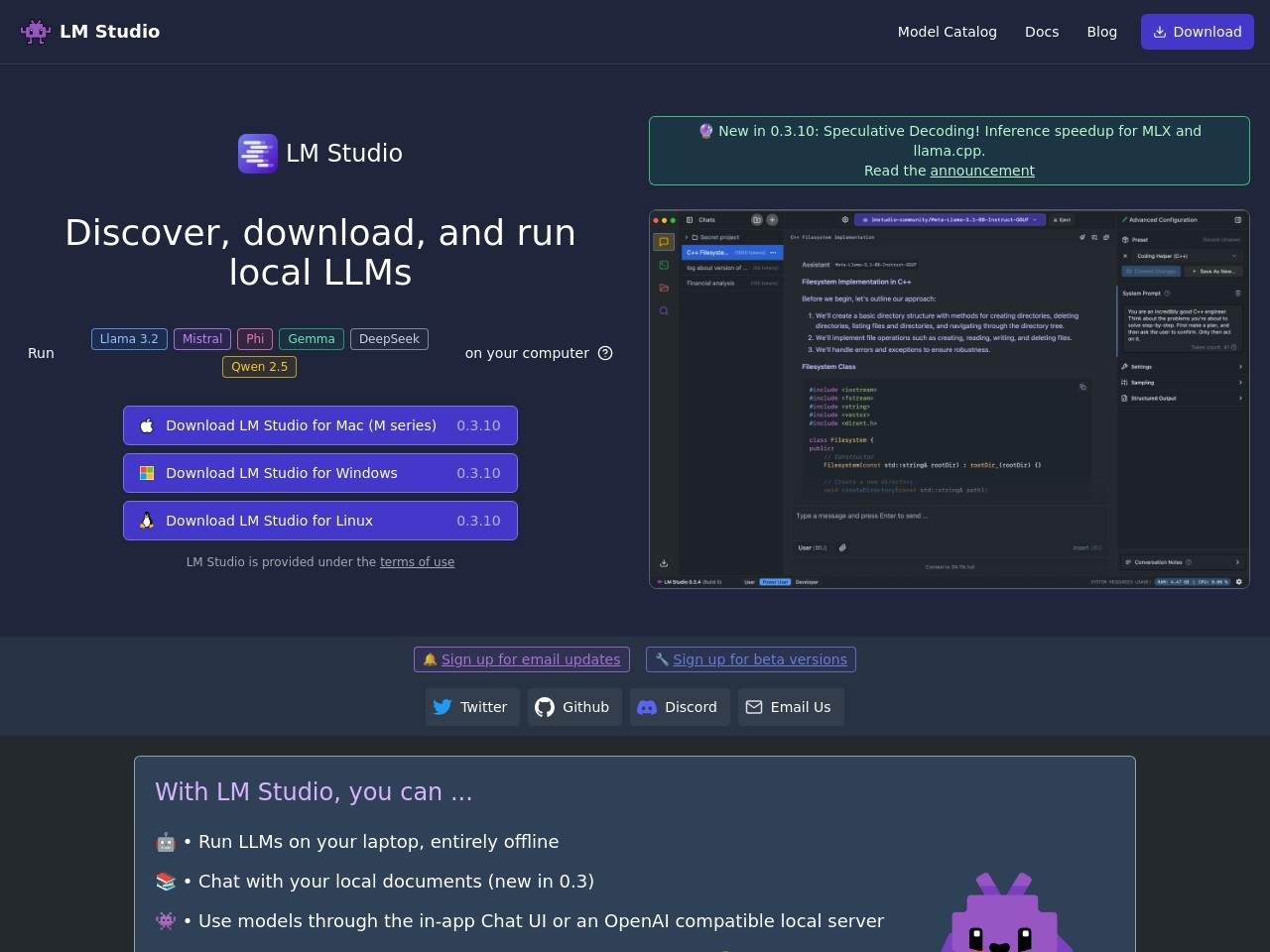Click the LM Studio alien logo in navbar
The width and height of the screenshot is (1270, 952).
tap(36, 32)
